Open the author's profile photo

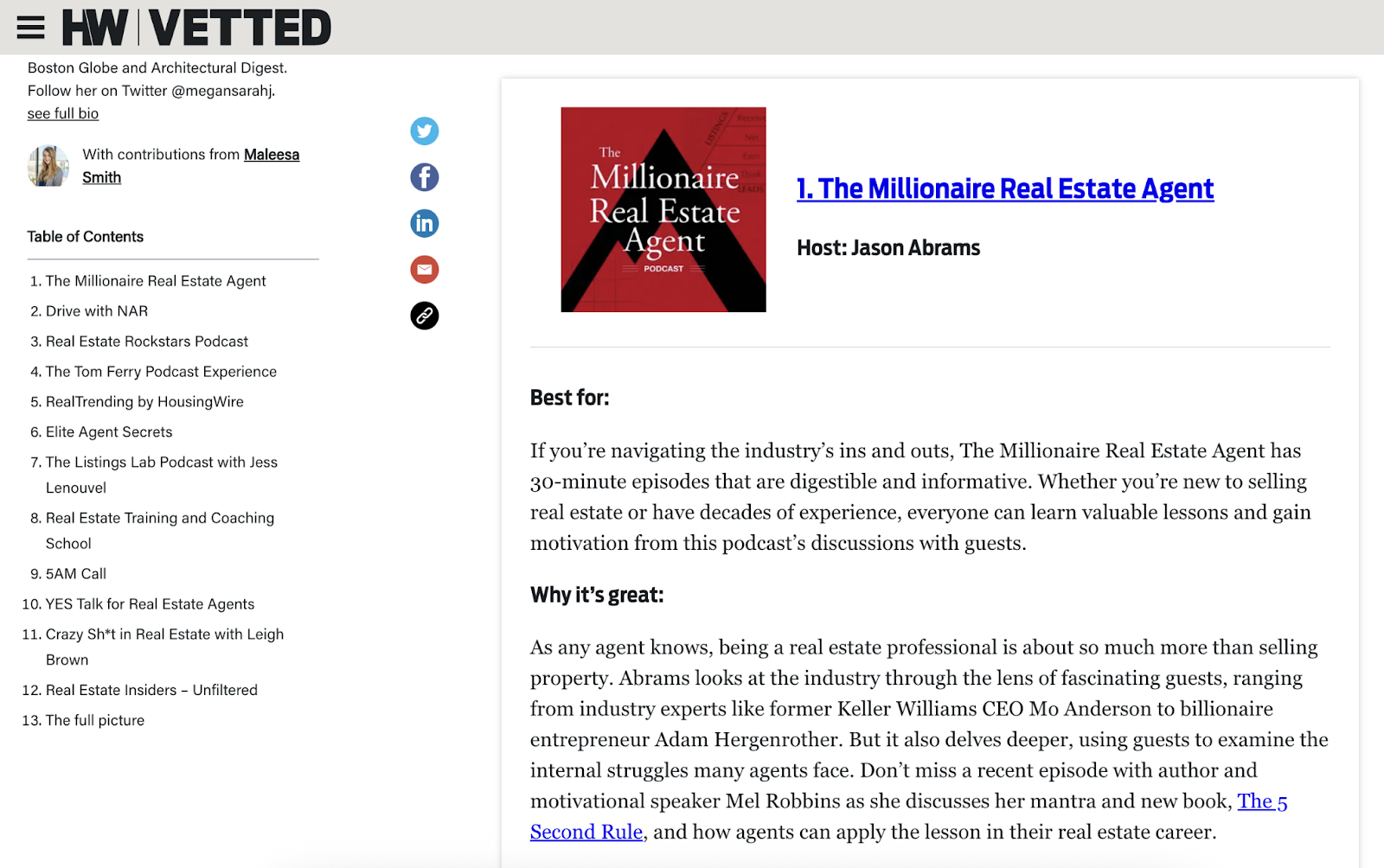pos(48,166)
